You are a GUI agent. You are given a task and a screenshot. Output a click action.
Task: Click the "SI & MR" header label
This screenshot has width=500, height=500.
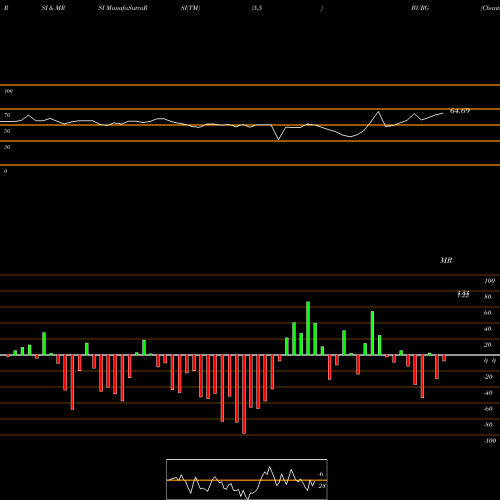[53, 8]
